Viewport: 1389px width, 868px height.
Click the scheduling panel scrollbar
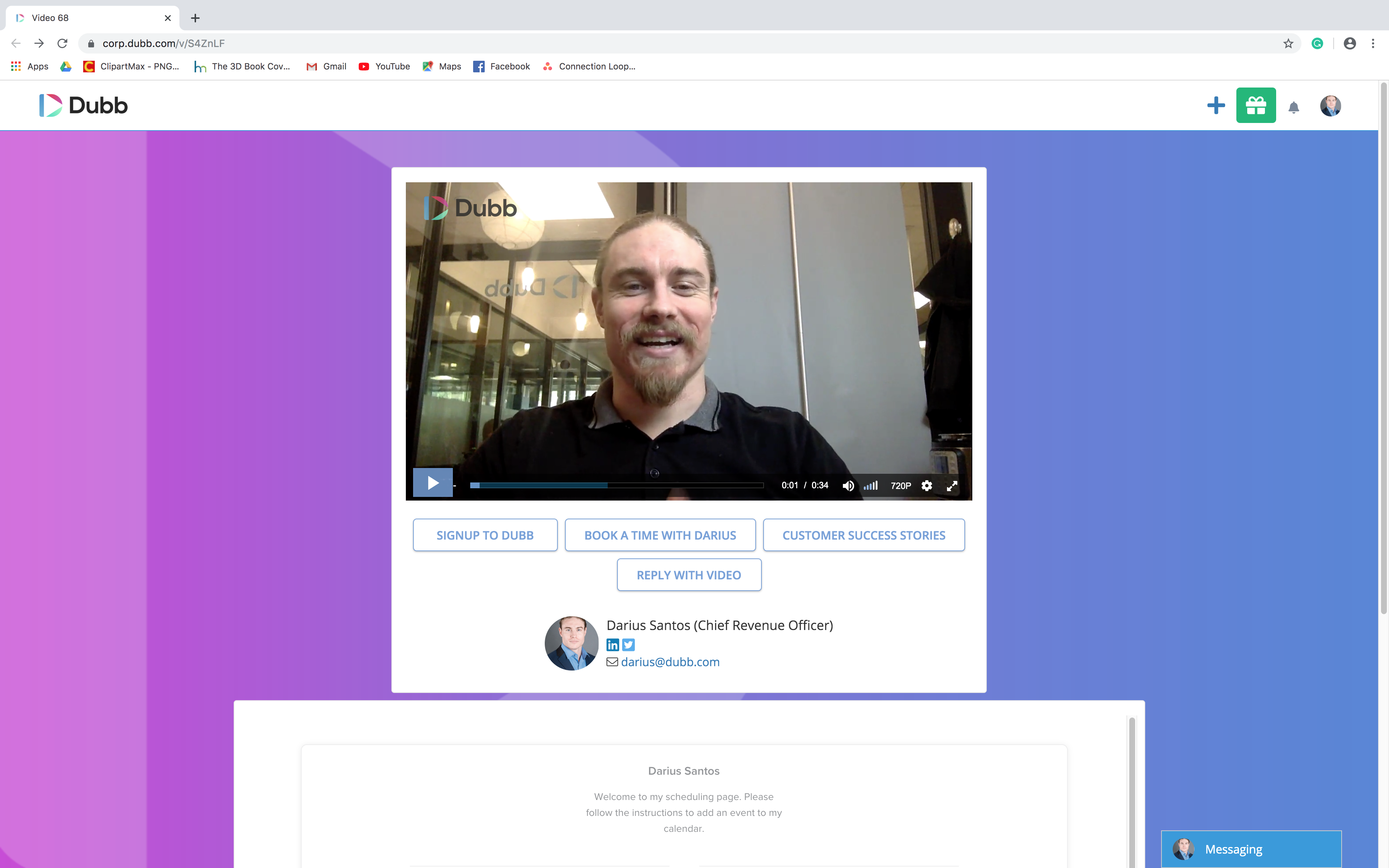[1132, 792]
